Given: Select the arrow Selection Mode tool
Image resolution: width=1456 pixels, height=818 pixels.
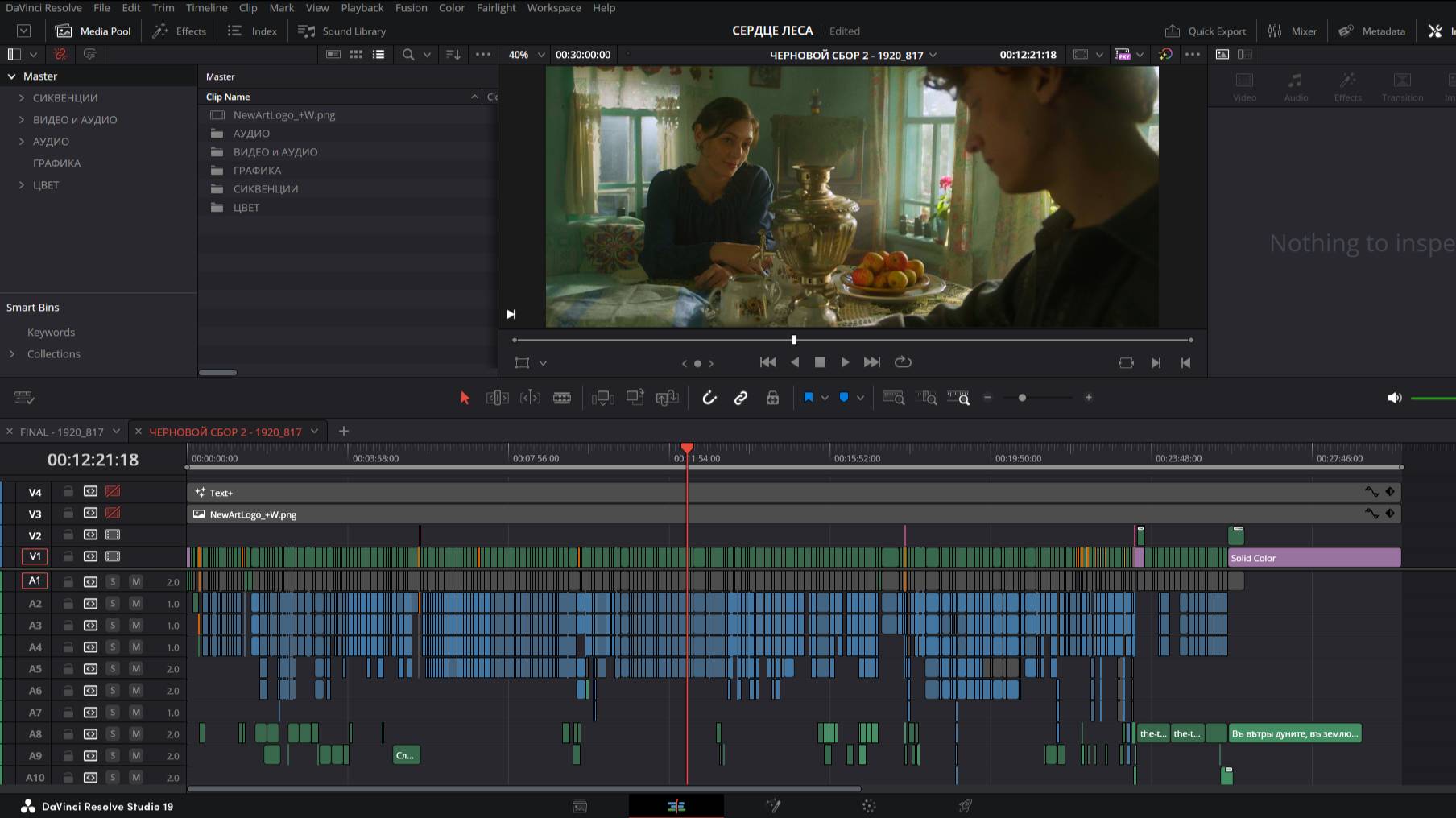Looking at the screenshot, I should coord(465,398).
